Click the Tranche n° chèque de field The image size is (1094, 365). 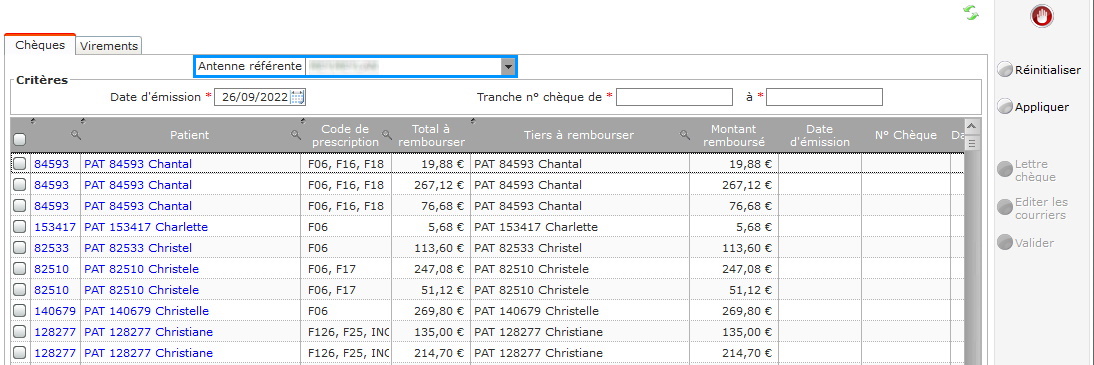(674, 97)
